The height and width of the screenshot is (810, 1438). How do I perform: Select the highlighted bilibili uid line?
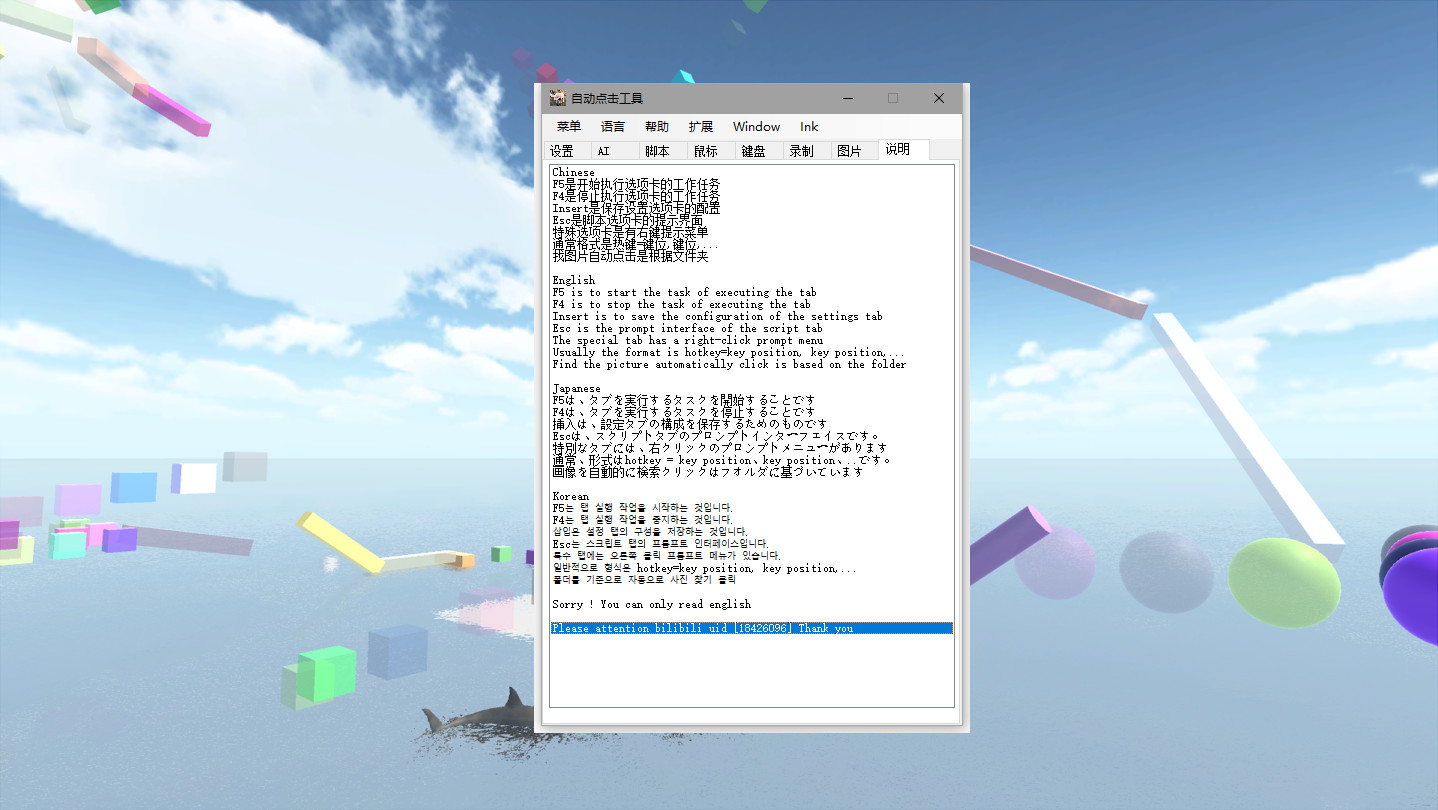pyautogui.click(x=703, y=628)
